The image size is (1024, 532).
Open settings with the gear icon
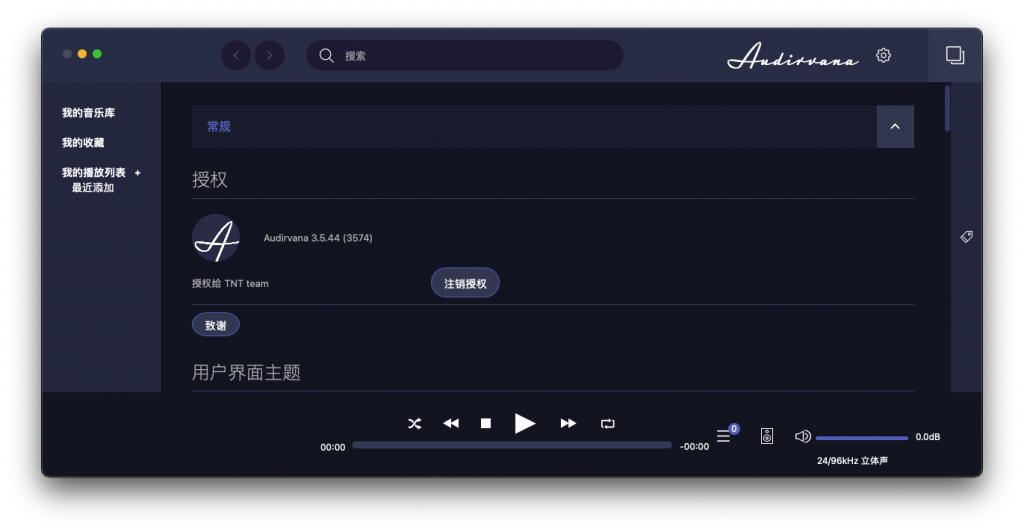tap(883, 55)
